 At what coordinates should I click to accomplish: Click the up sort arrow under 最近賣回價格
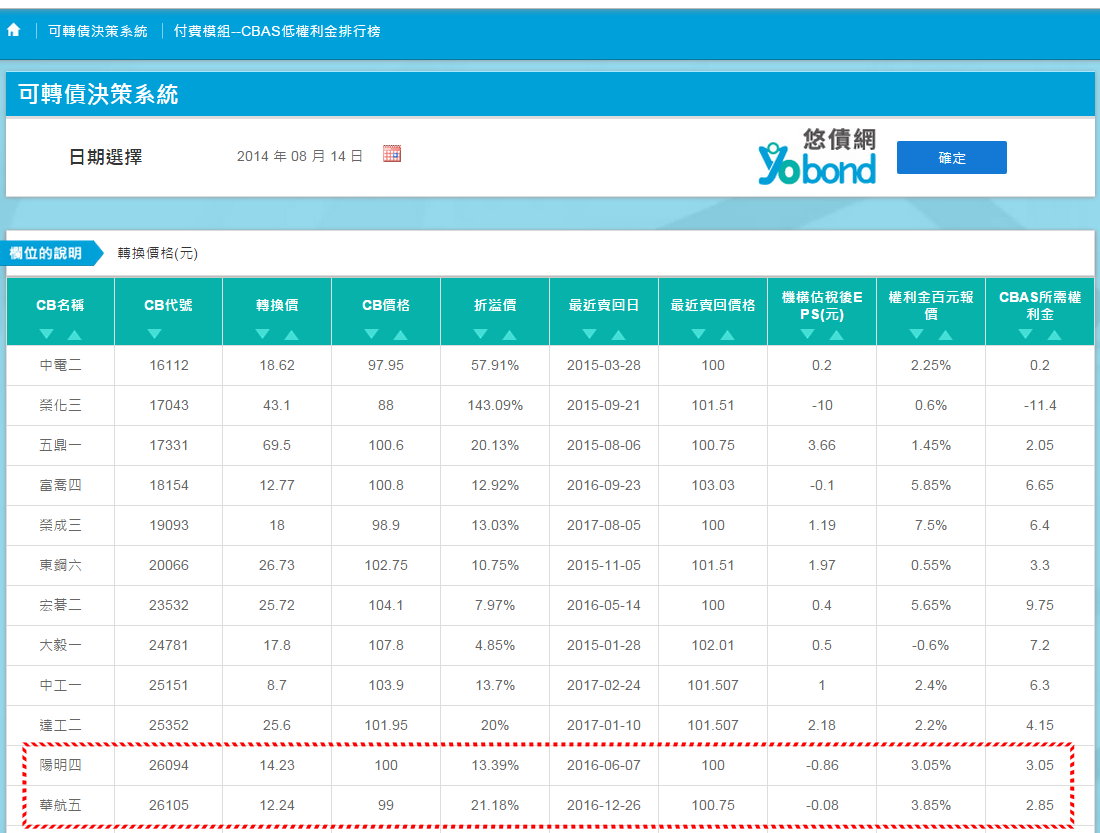(x=727, y=334)
